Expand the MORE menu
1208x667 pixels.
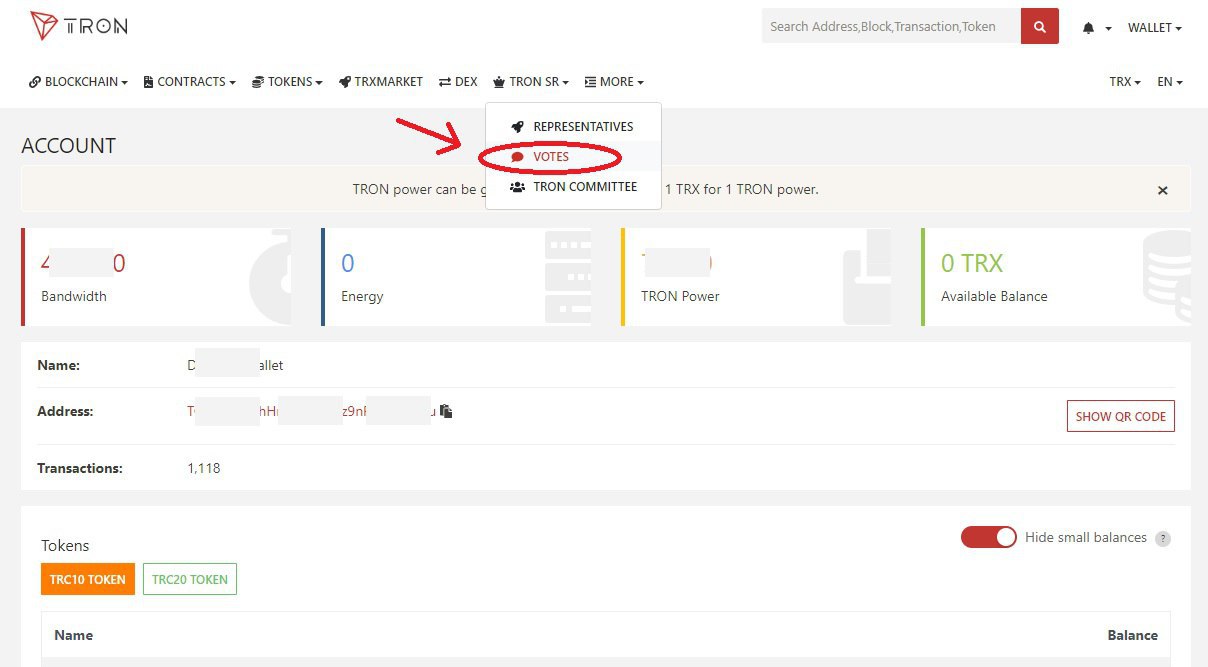614,82
